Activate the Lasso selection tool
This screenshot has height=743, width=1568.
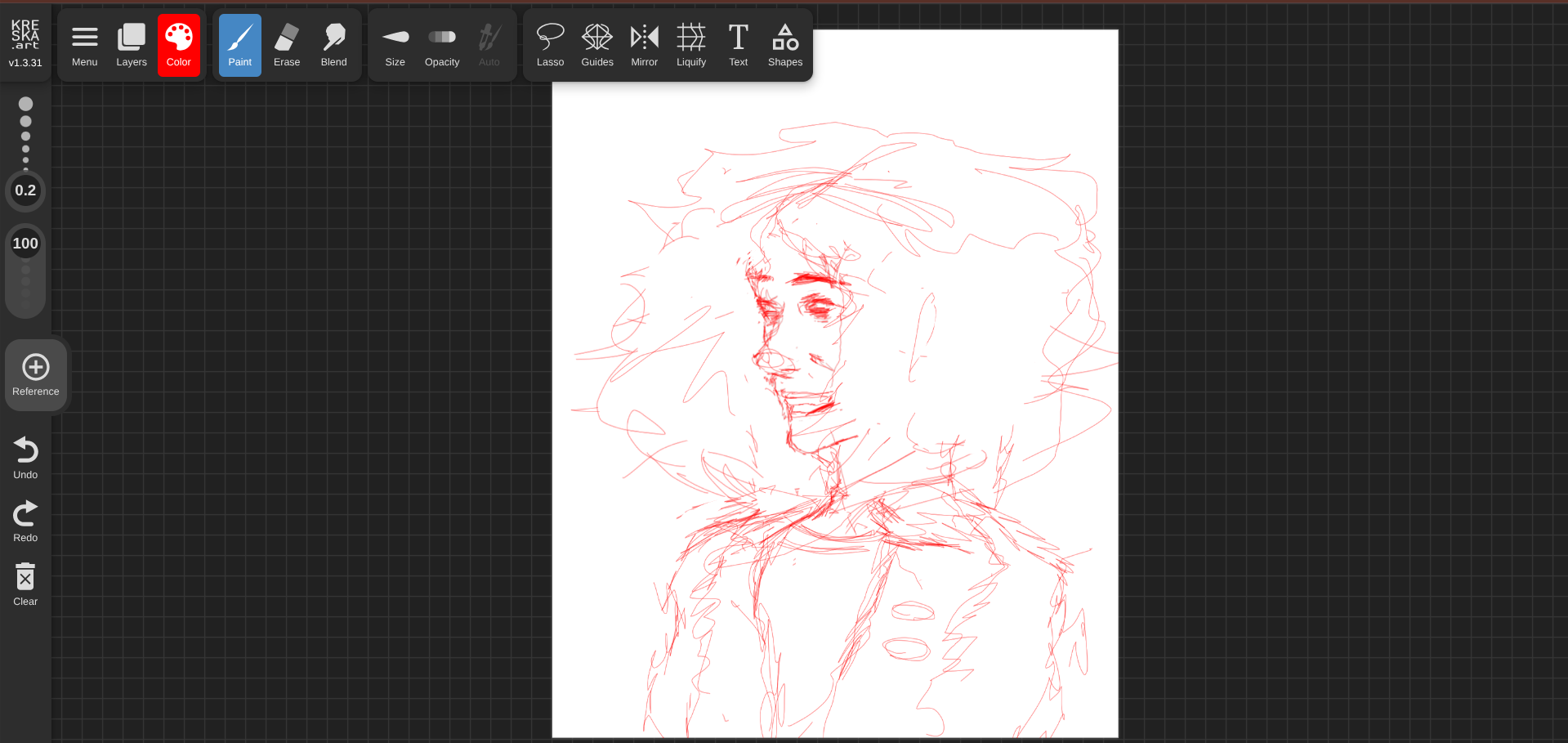[551, 46]
